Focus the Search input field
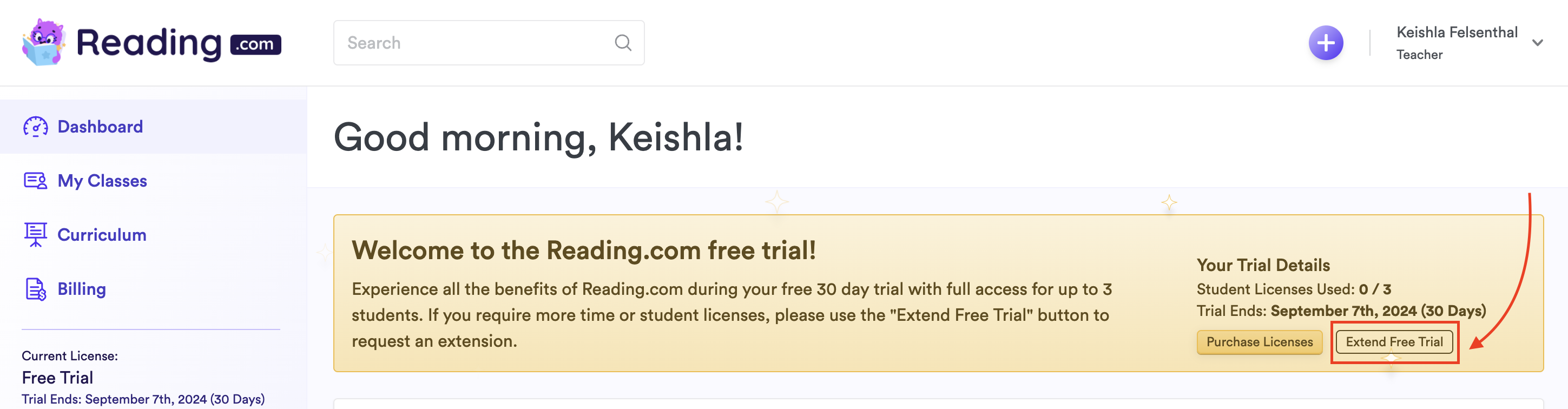 click(x=475, y=43)
